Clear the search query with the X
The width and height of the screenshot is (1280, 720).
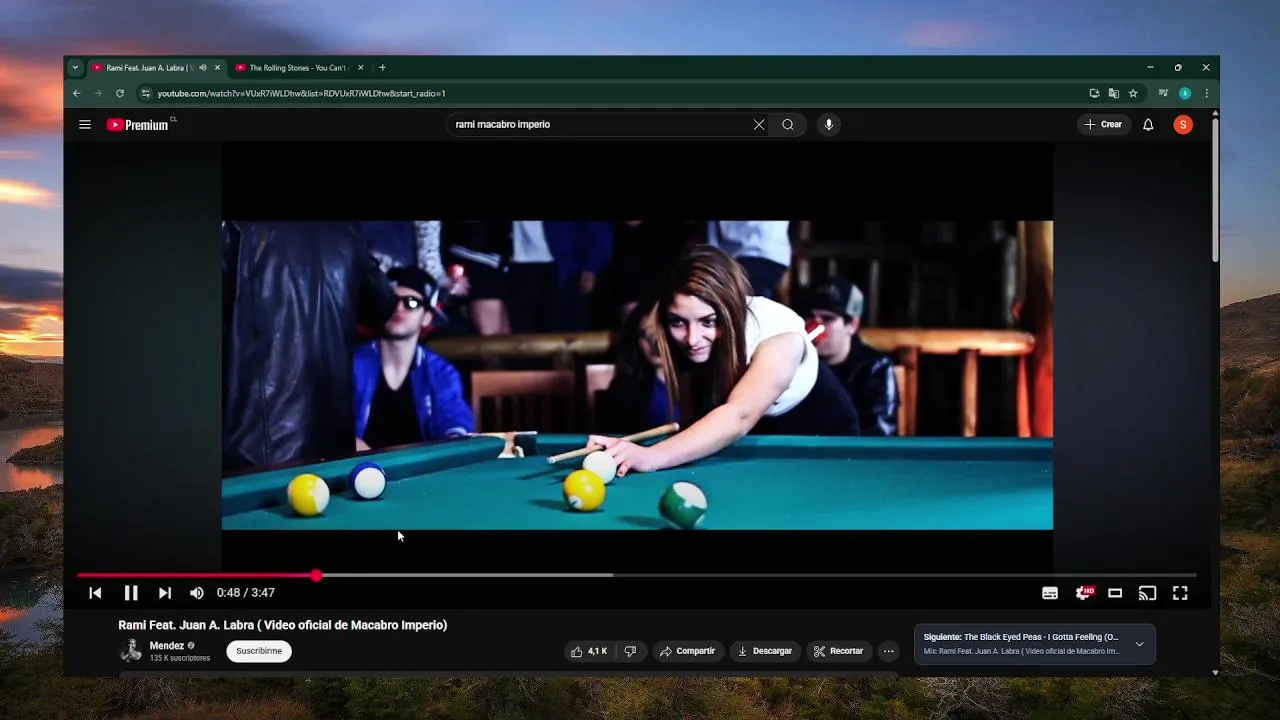point(759,125)
